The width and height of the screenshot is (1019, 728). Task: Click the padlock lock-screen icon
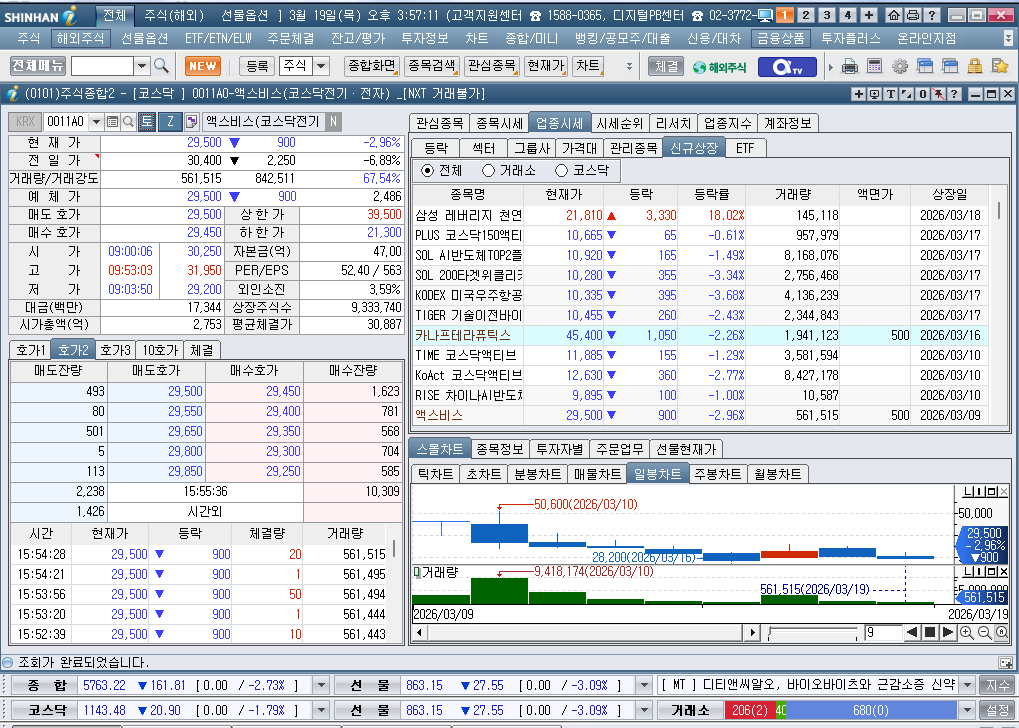click(x=975, y=66)
